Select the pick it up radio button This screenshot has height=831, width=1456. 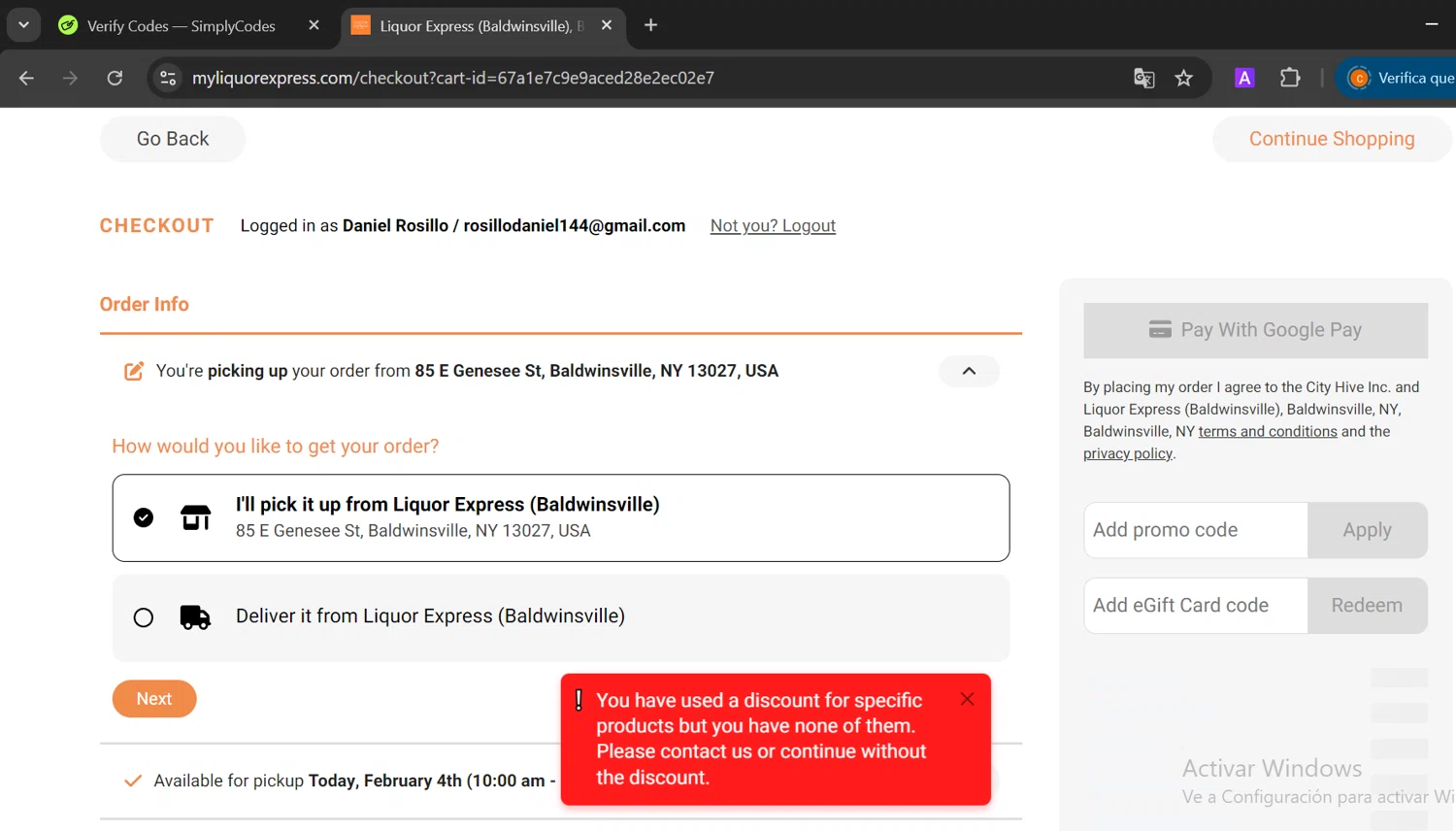coord(144,517)
